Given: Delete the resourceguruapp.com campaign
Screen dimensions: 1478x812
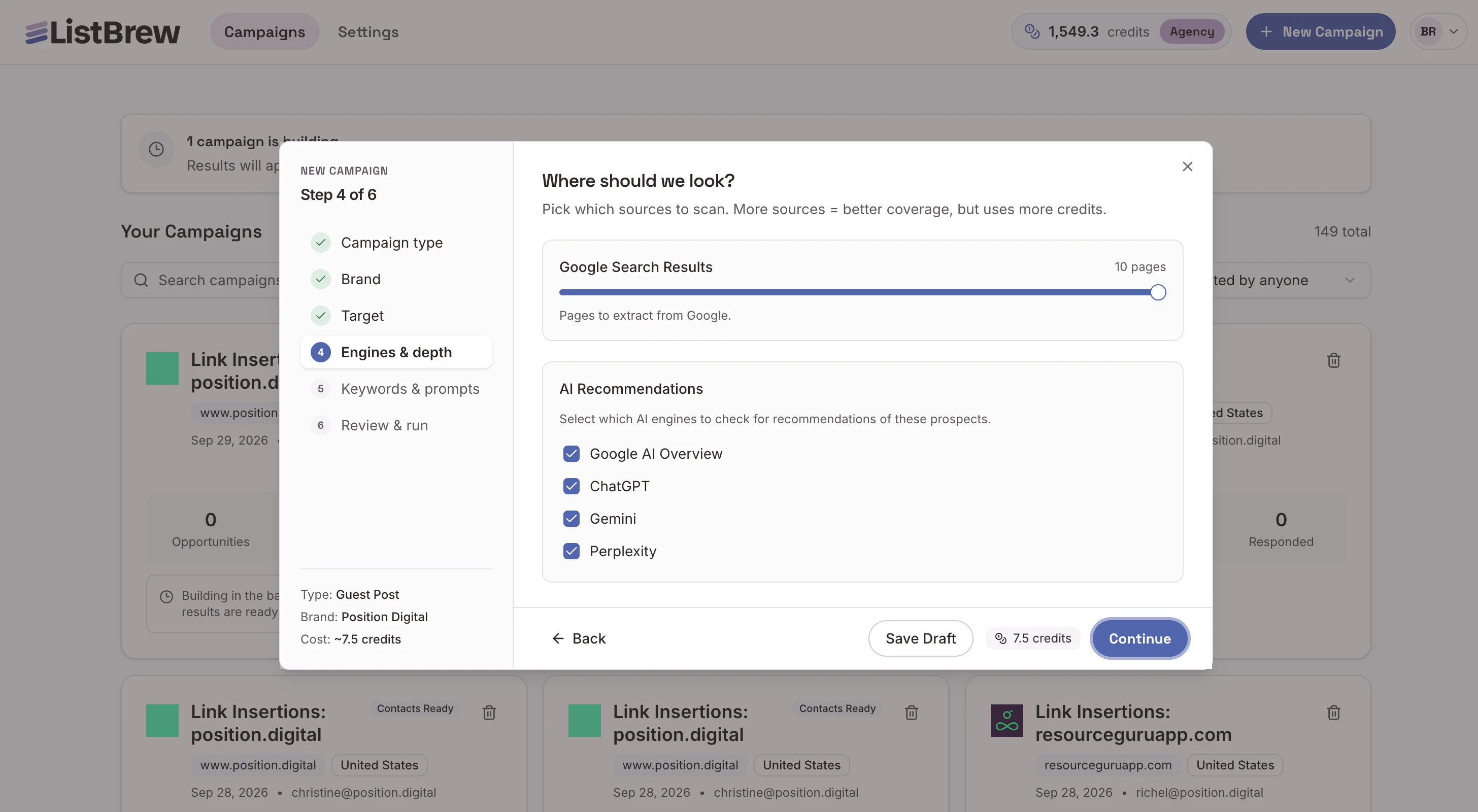Looking at the screenshot, I should pyautogui.click(x=1333, y=713).
